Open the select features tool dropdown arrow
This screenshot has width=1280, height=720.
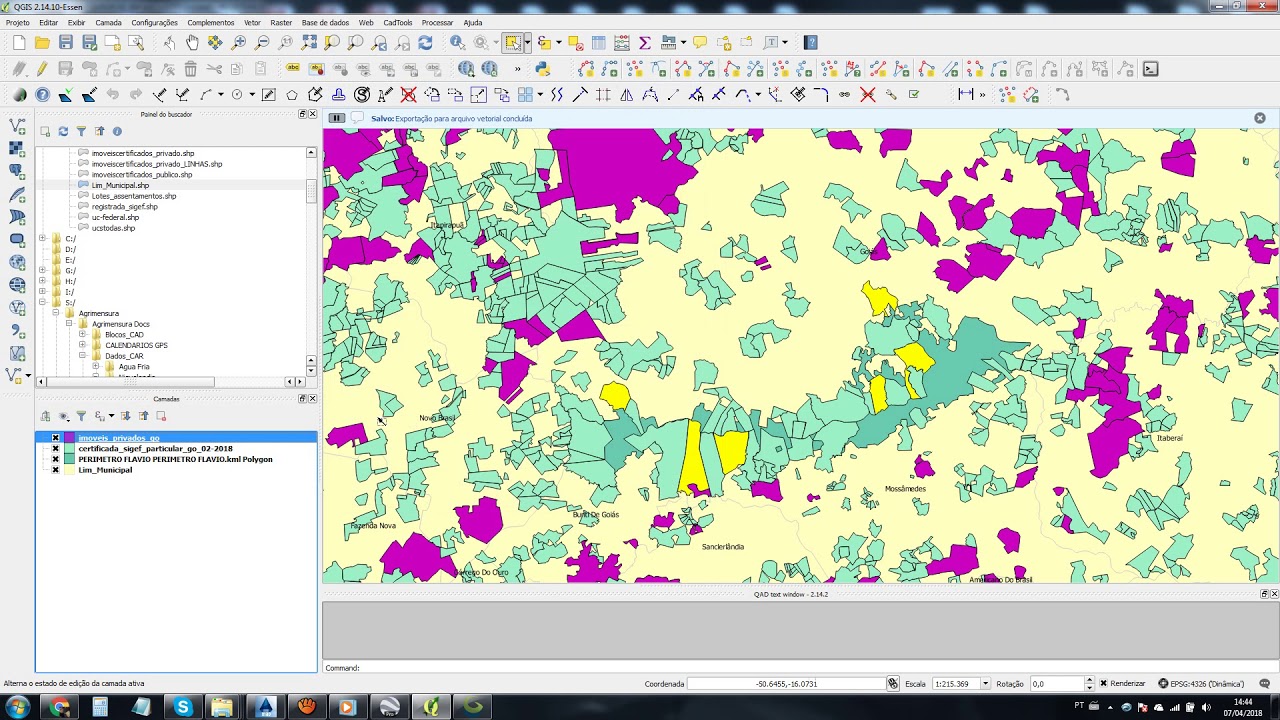[527, 42]
